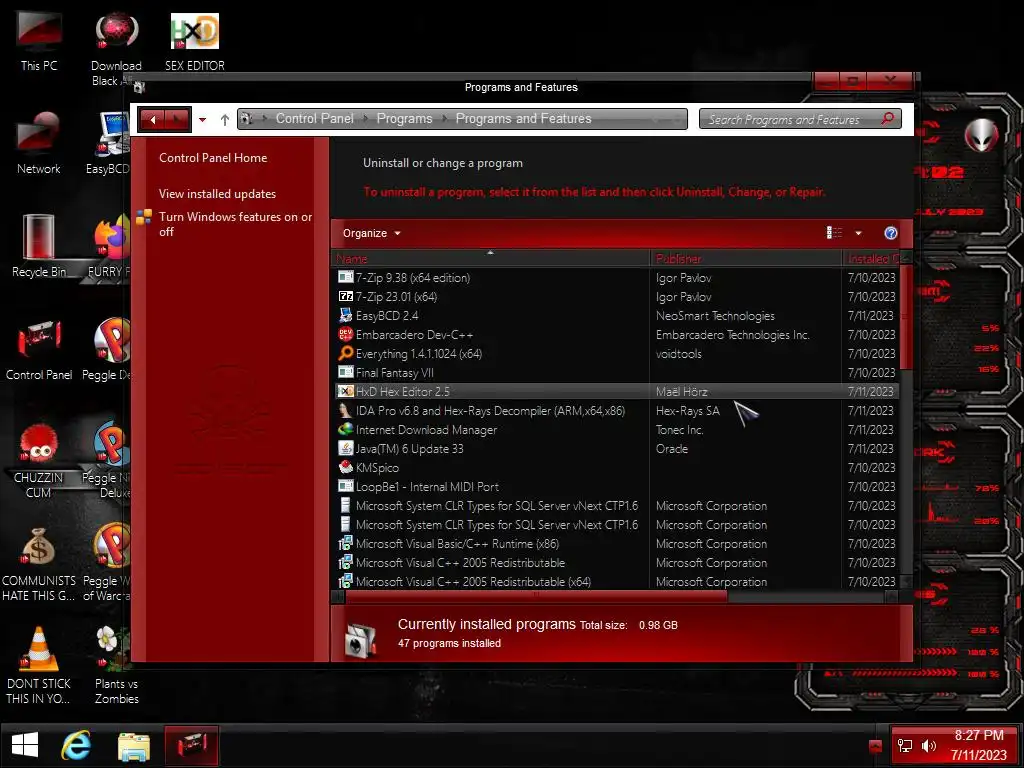1024x768 pixels.
Task: Select the Control Panel taskbar button
Action: pos(191,745)
